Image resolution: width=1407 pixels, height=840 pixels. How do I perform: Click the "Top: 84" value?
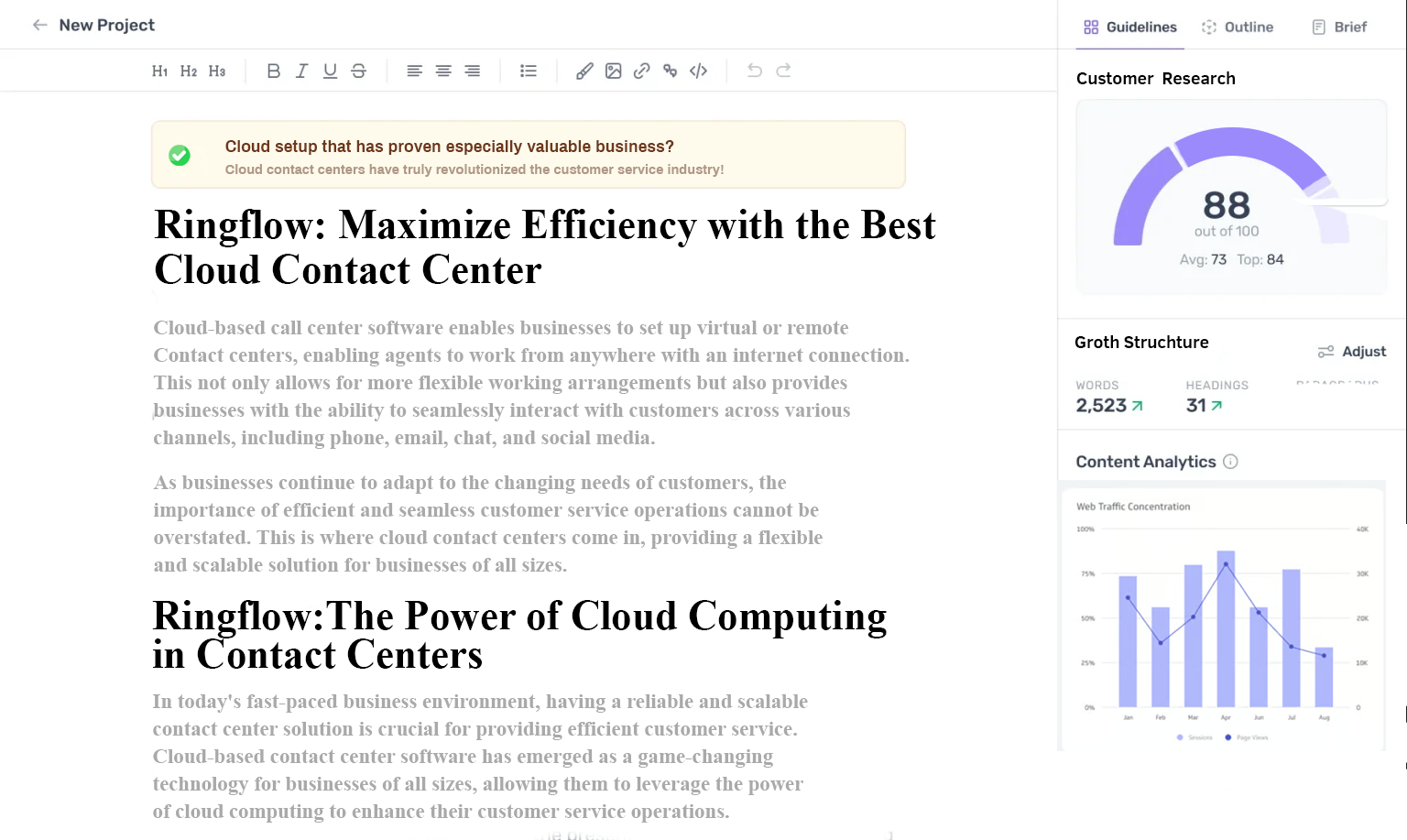click(x=1260, y=259)
